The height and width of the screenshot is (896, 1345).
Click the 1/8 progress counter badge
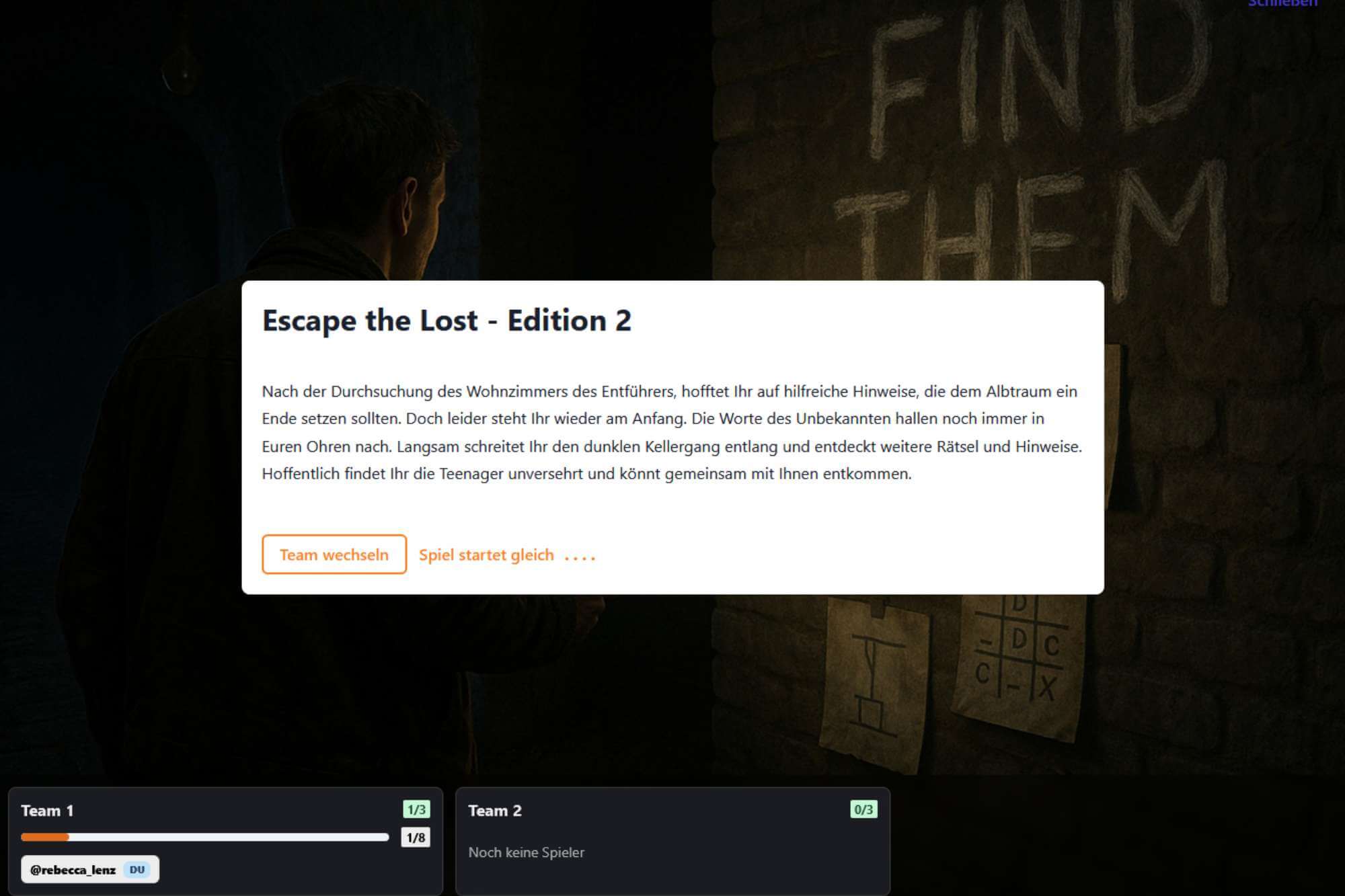(x=416, y=838)
